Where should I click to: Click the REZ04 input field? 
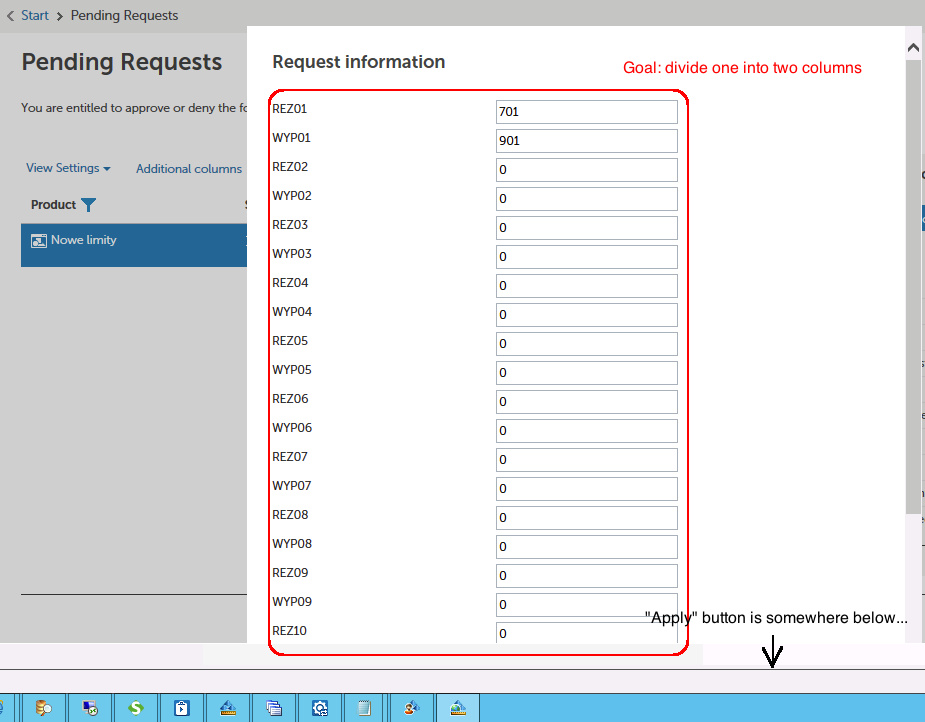586,285
